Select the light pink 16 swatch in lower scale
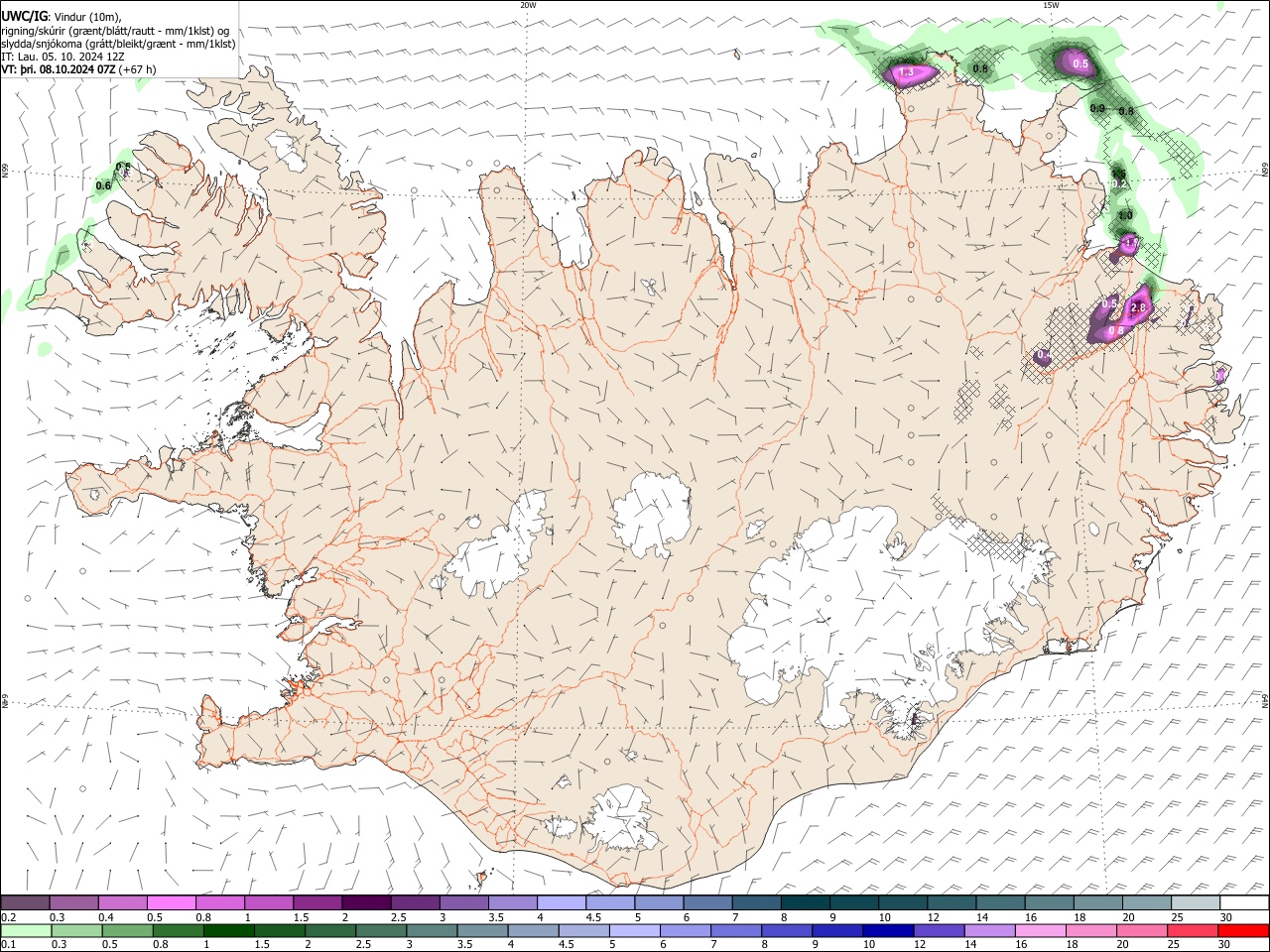Viewport: 1270px width, 952px height. [x=1041, y=930]
